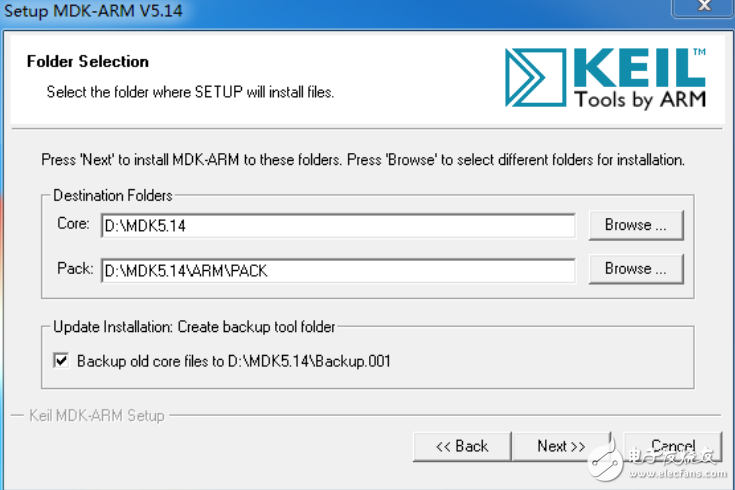
Task: Click the Pack folder path input field
Action: [338, 271]
